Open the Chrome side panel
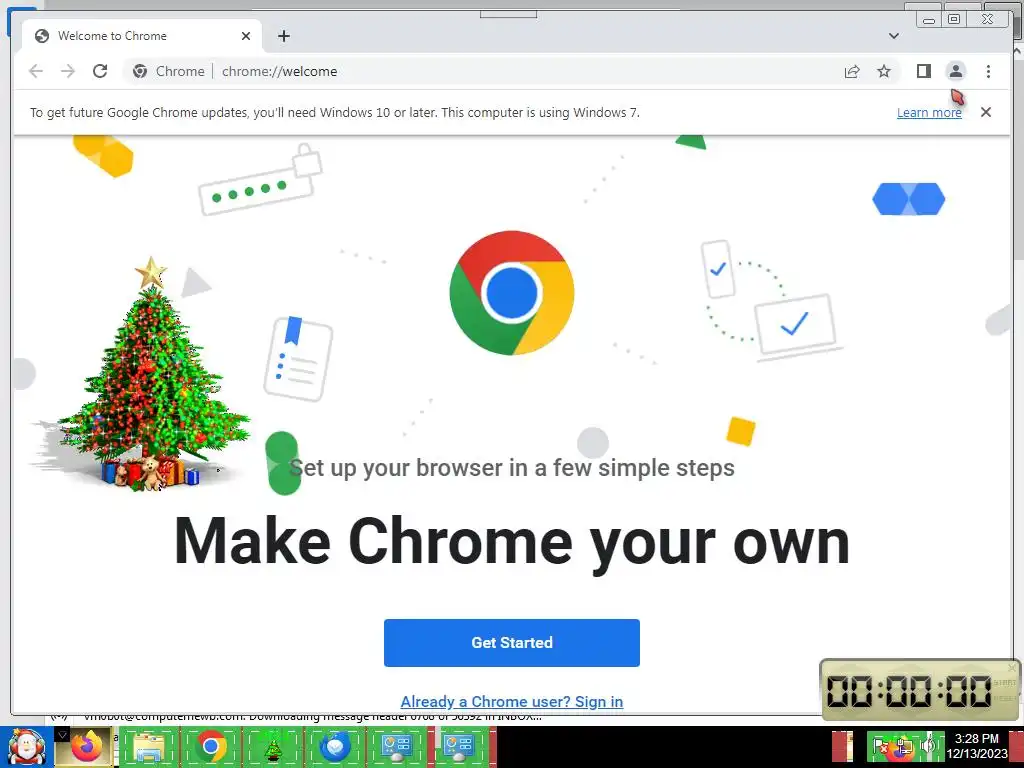The height and width of the screenshot is (768, 1024). [x=923, y=71]
